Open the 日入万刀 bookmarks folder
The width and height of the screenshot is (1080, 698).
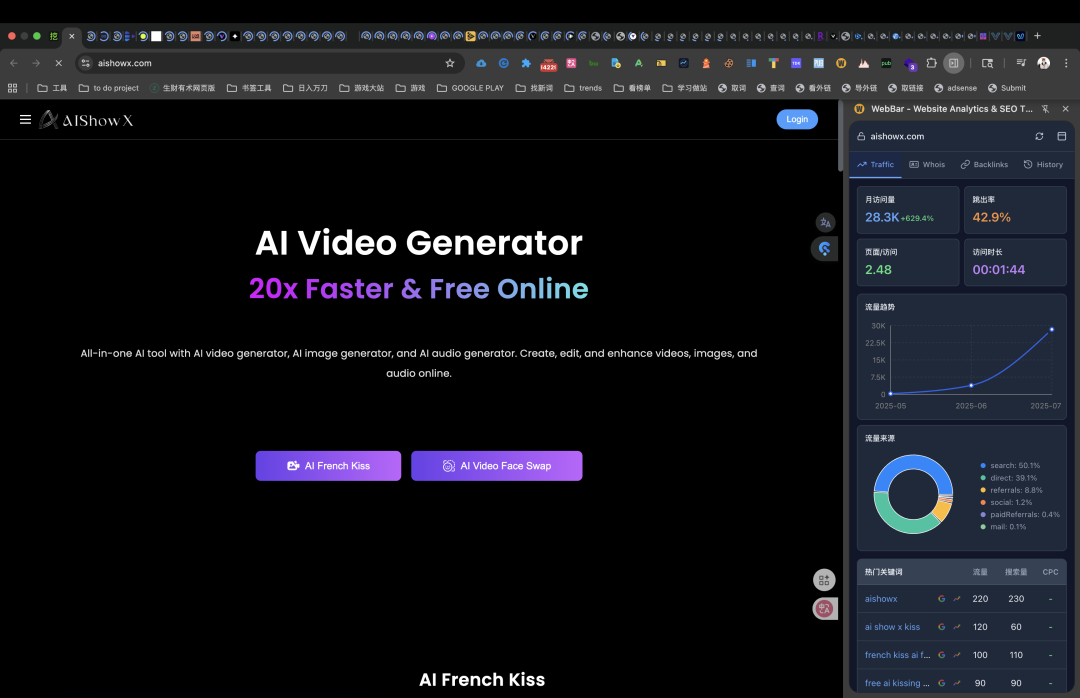tap(306, 88)
